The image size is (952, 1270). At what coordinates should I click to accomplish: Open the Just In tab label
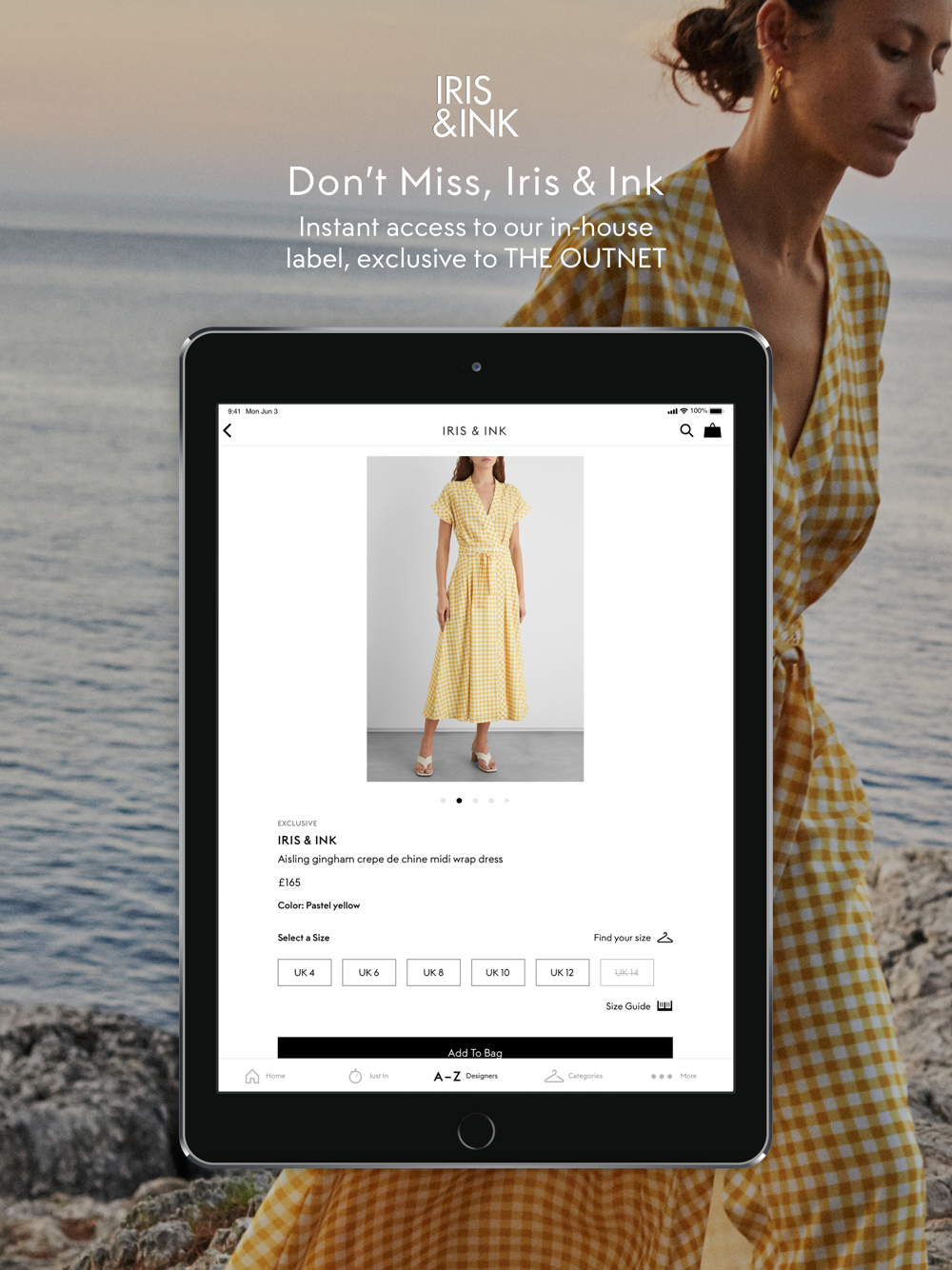(379, 1076)
